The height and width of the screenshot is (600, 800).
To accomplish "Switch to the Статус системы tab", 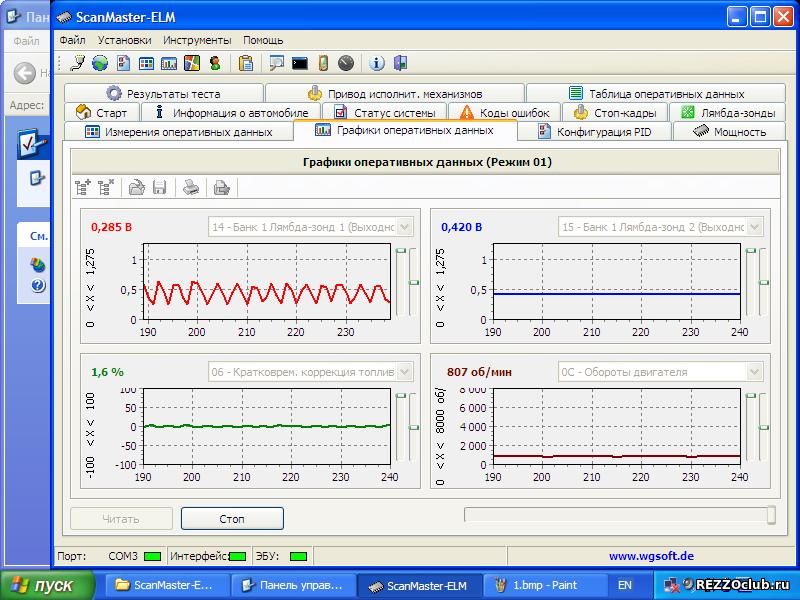I will [384, 112].
